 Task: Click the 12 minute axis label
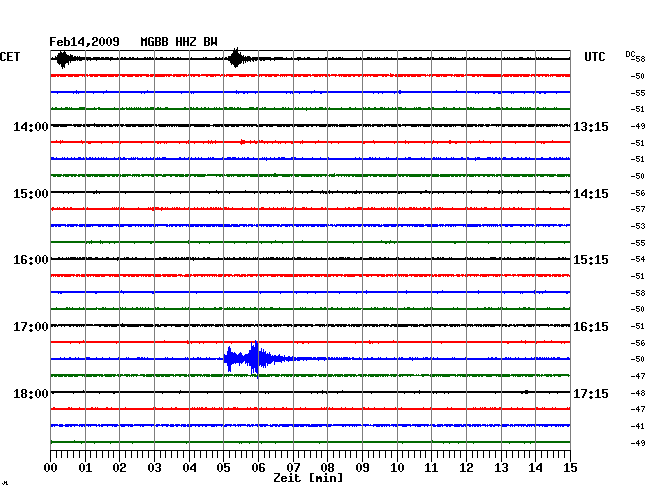466,467
